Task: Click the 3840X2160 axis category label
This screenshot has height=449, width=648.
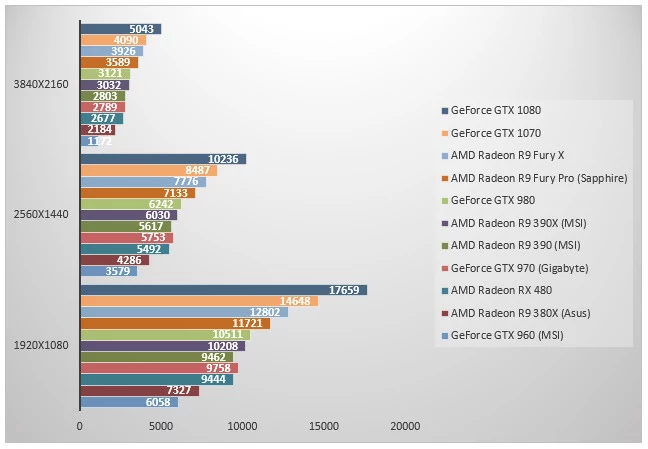Action: [x=41, y=84]
